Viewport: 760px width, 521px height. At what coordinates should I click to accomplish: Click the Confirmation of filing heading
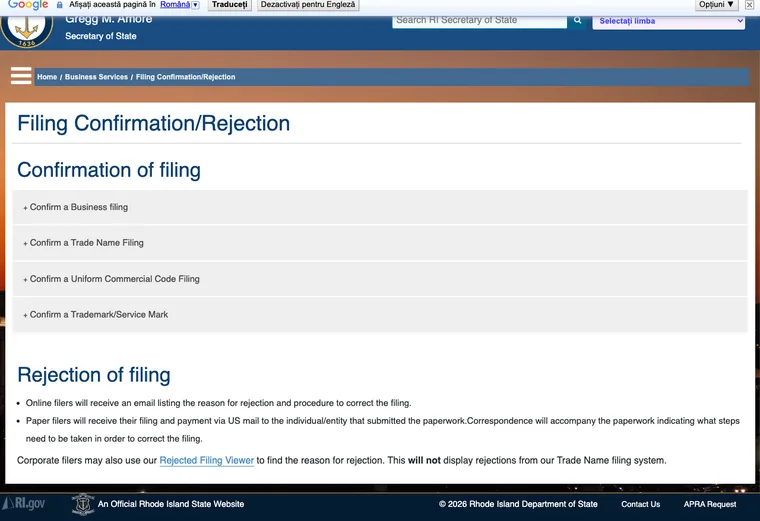point(109,170)
